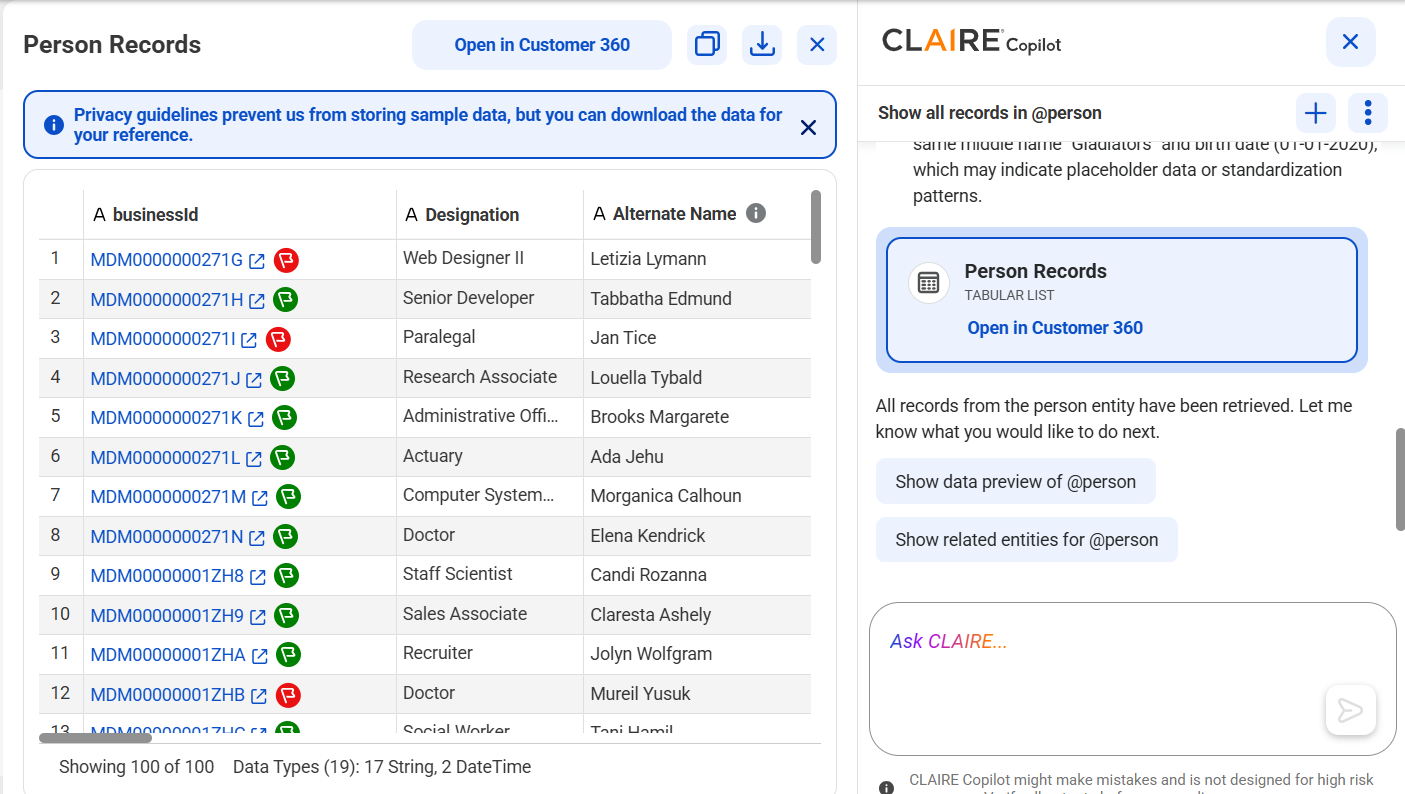Screen dimensions: 1405x794
Task: Click red flag icon for MDM0000000271I
Action: [278, 339]
